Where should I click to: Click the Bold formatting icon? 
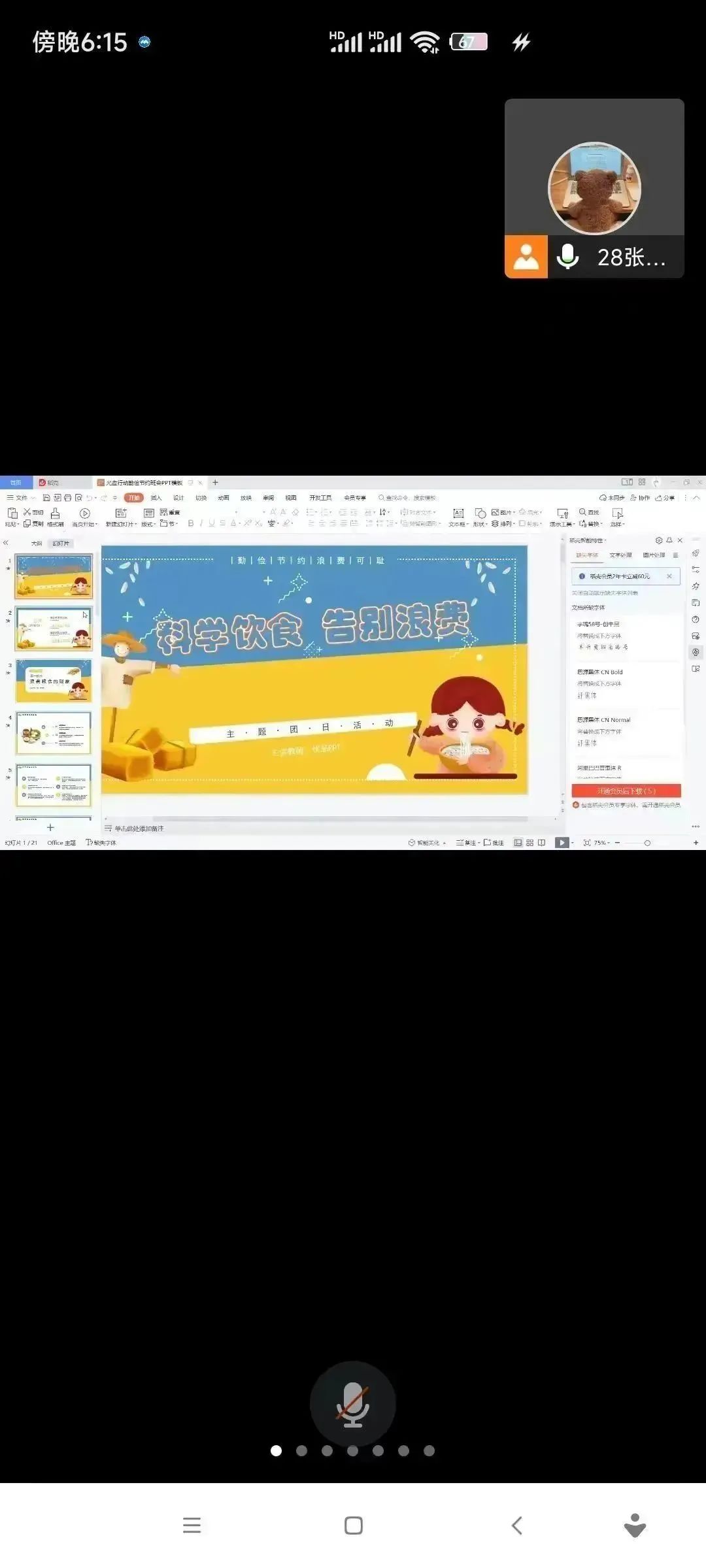pyautogui.click(x=191, y=523)
